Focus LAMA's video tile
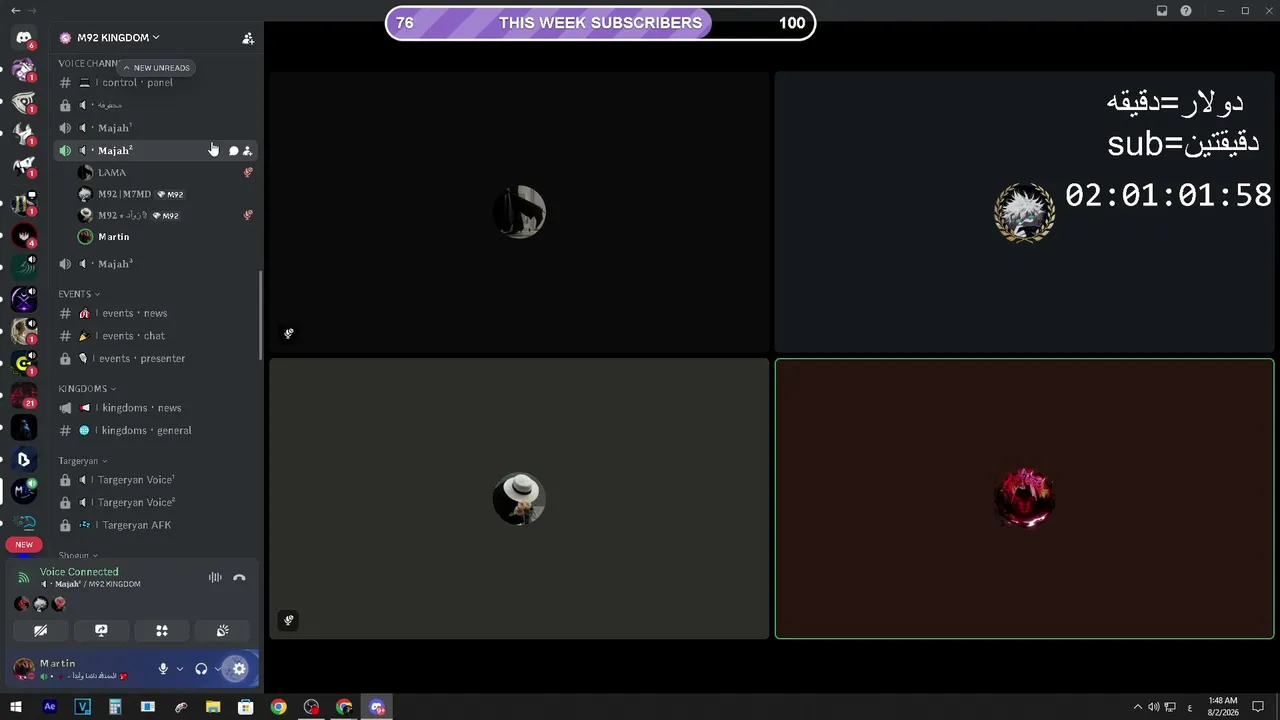1280x720 pixels. pos(519,212)
